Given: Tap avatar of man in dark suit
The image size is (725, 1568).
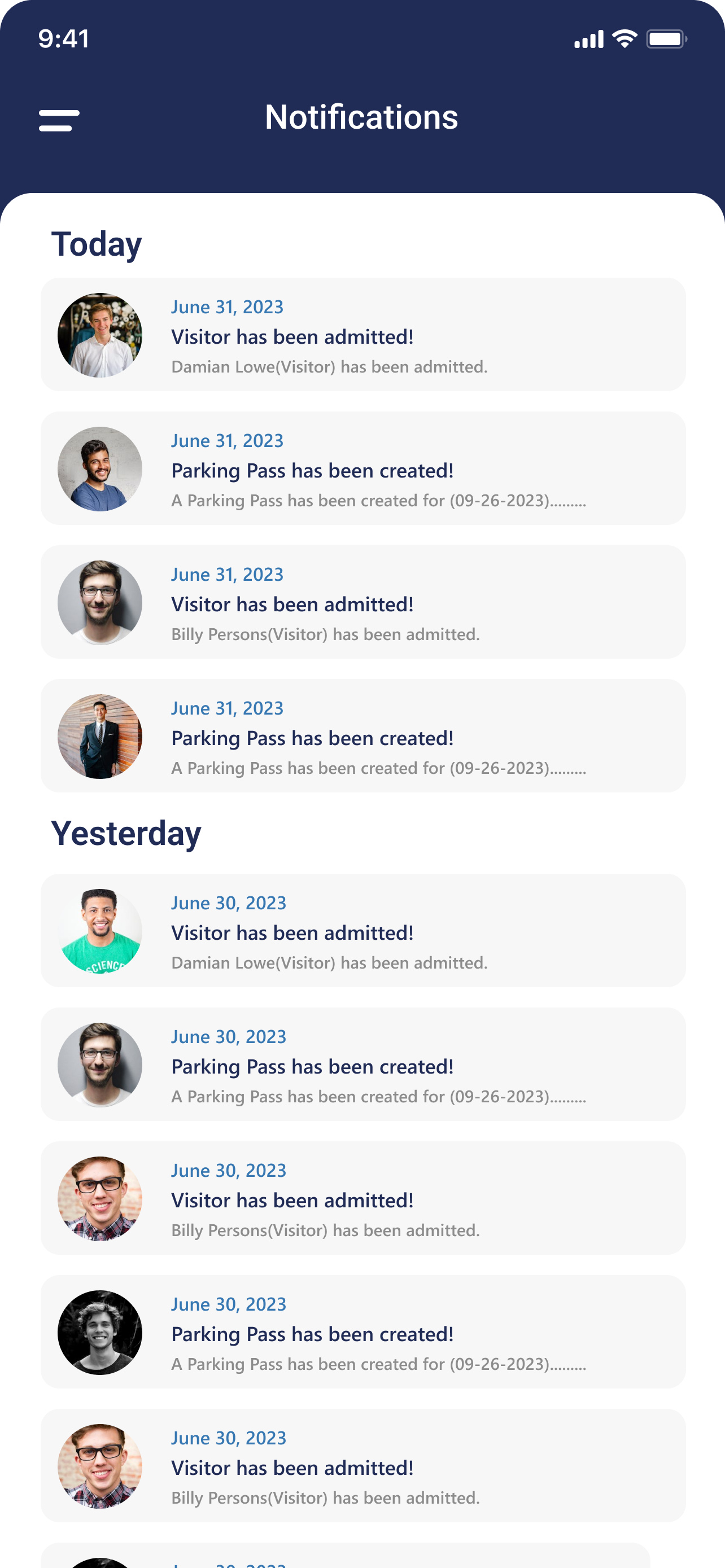Looking at the screenshot, I should [x=100, y=737].
